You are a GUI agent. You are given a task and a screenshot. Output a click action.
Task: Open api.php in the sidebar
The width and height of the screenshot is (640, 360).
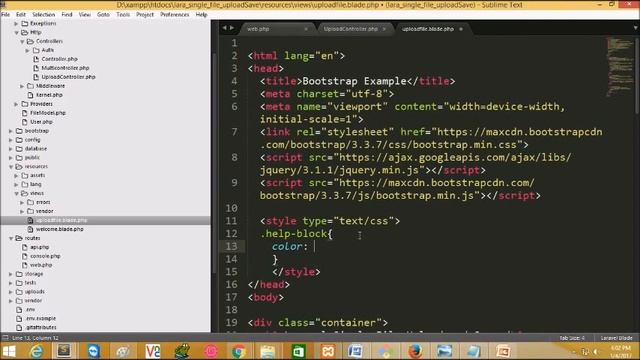pyautogui.click(x=40, y=247)
